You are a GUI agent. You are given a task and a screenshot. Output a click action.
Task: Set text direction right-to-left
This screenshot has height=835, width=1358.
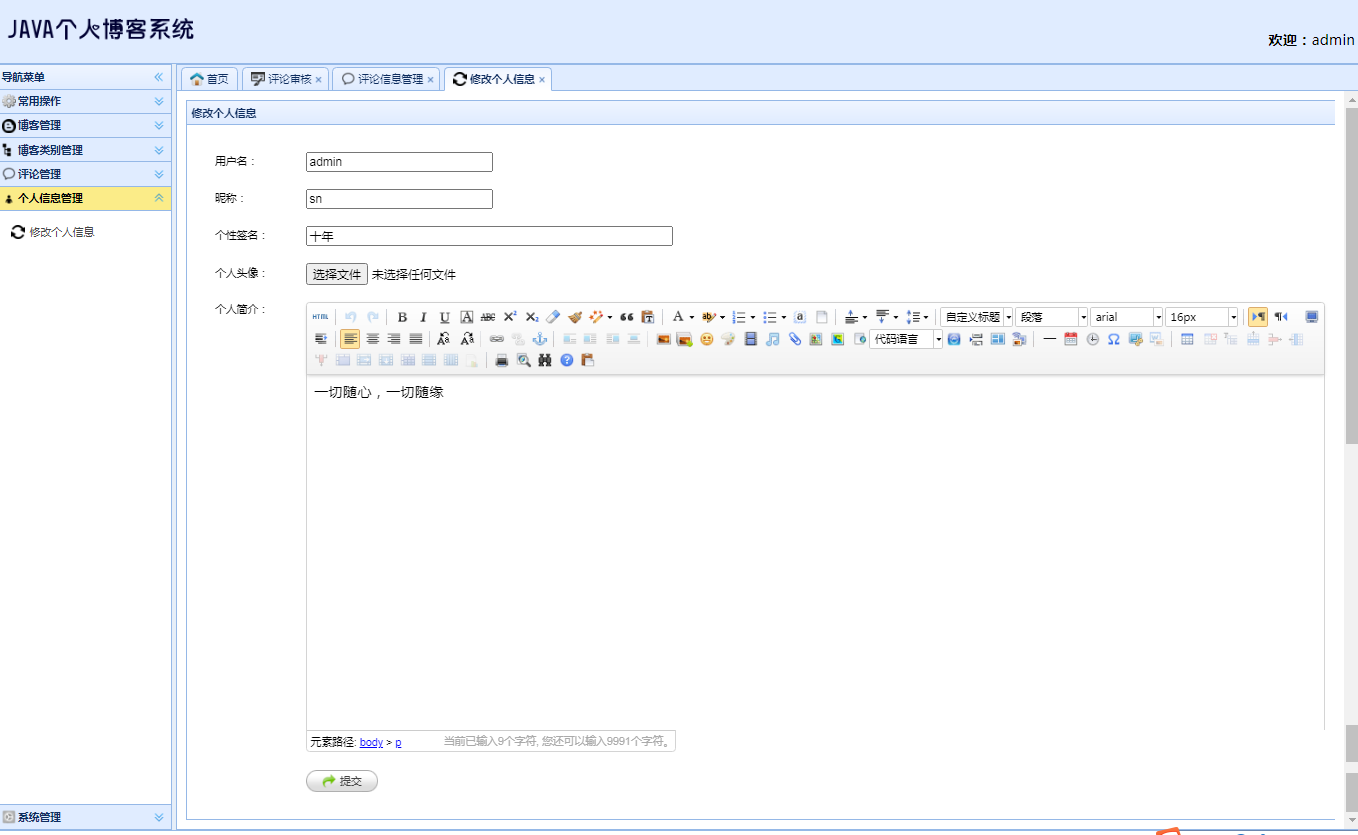[x=1281, y=317]
